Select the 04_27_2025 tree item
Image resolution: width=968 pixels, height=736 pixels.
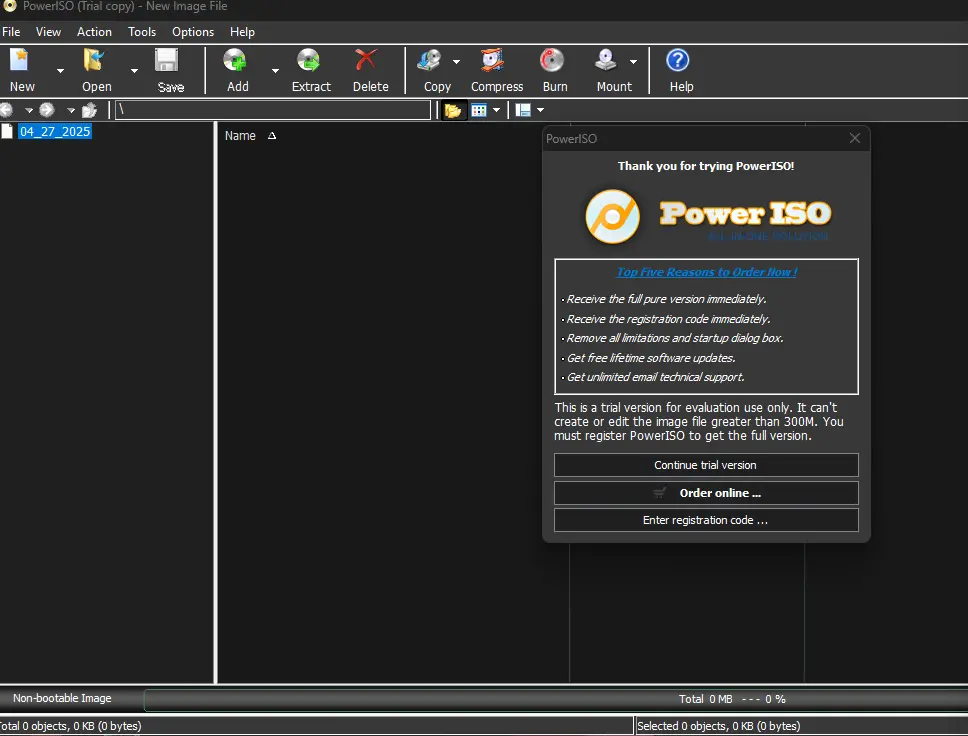click(55, 132)
